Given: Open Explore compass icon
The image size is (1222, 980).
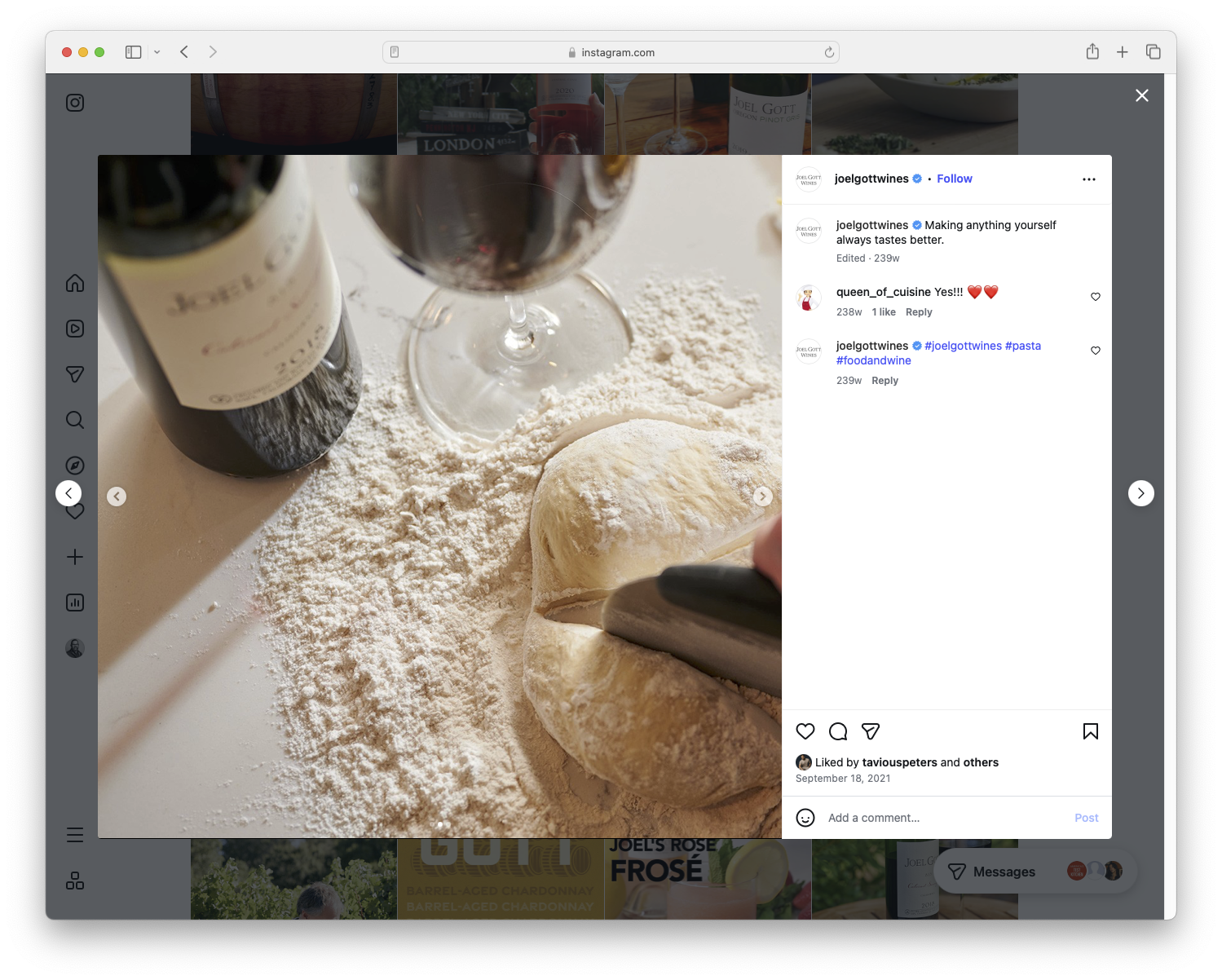Looking at the screenshot, I should point(75,466).
